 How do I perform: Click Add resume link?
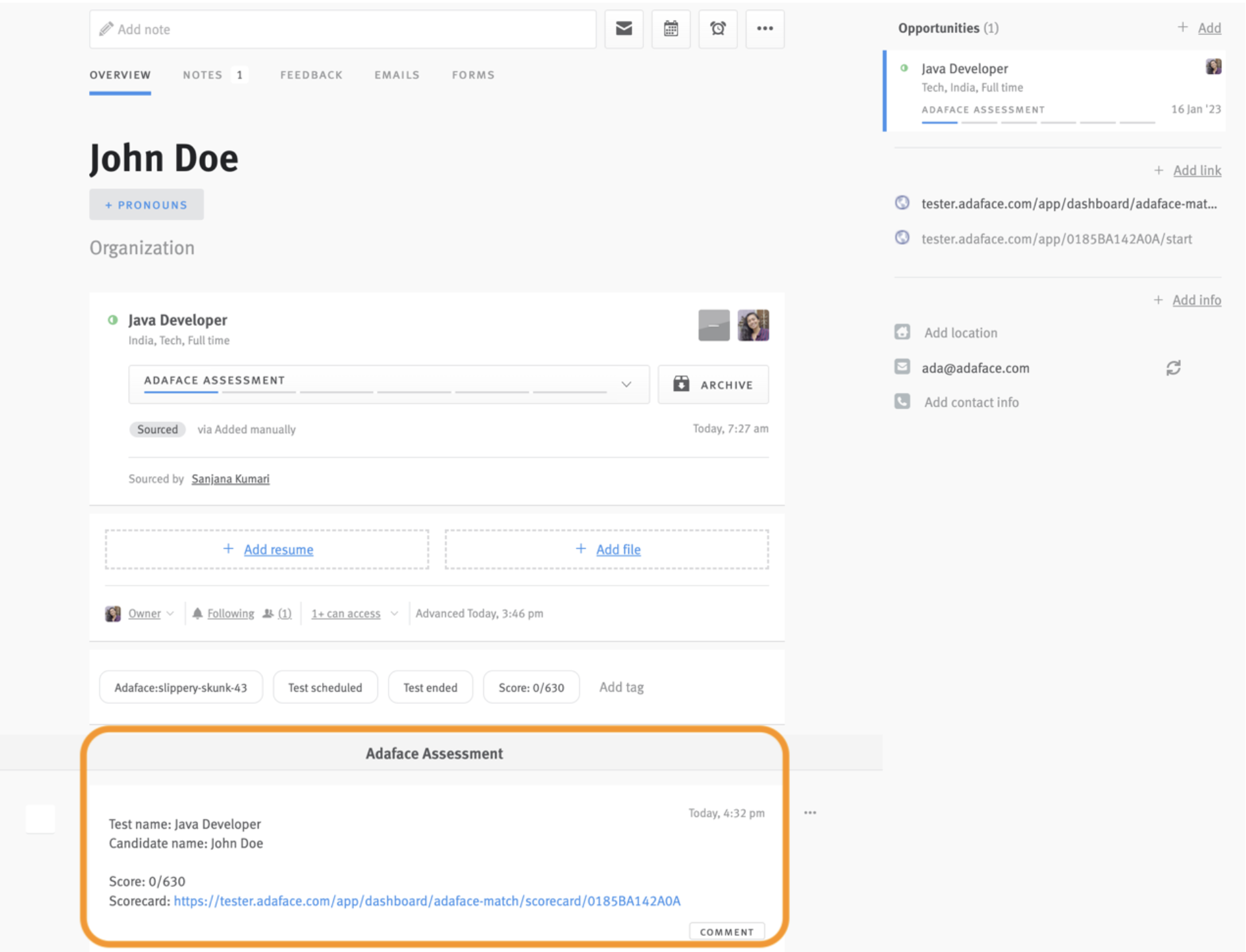278,549
